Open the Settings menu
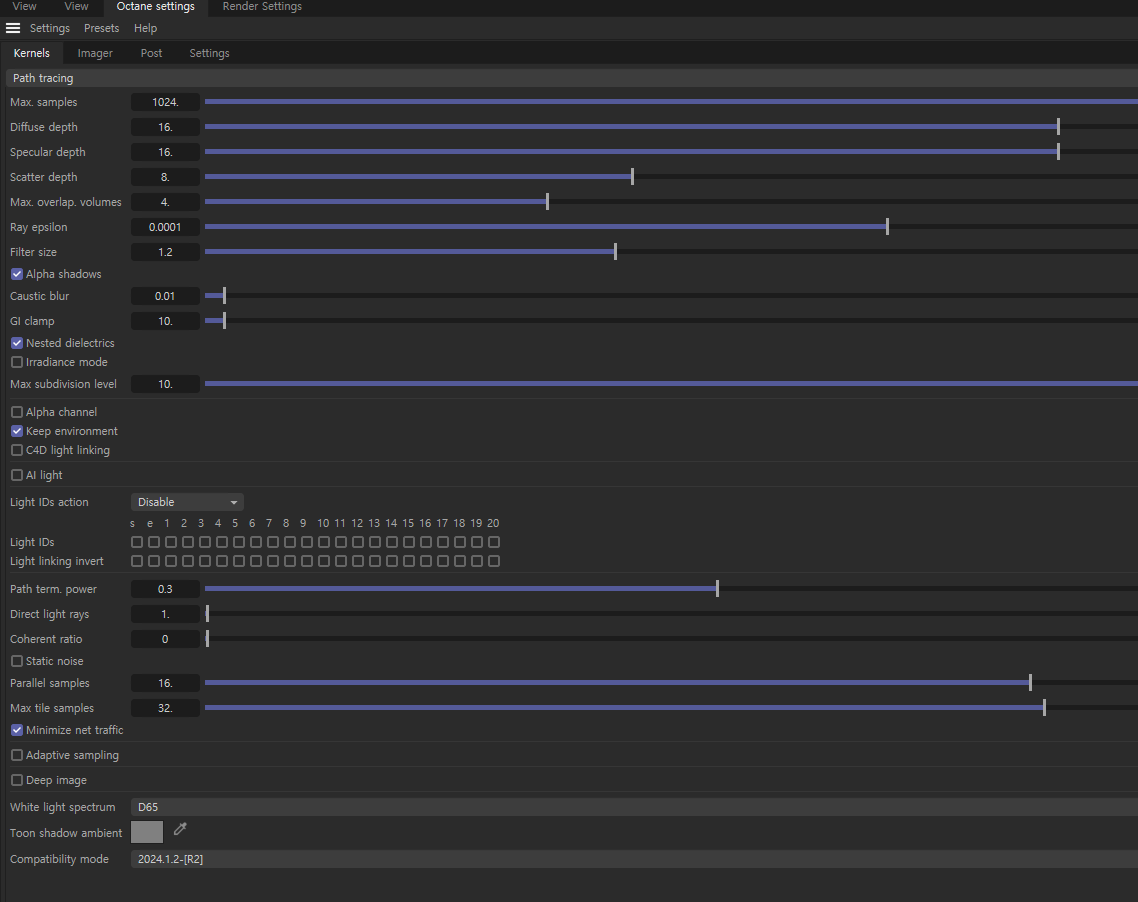The image size is (1138, 902). (49, 28)
